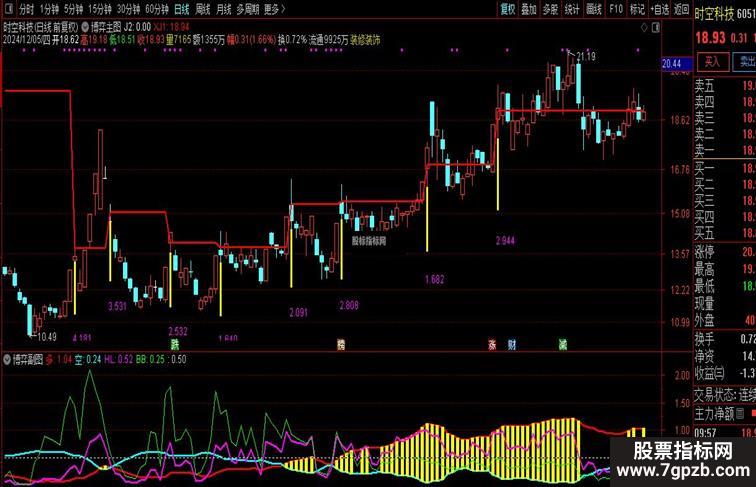Add stock via +自选 button

pyautogui.click(x=659, y=9)
